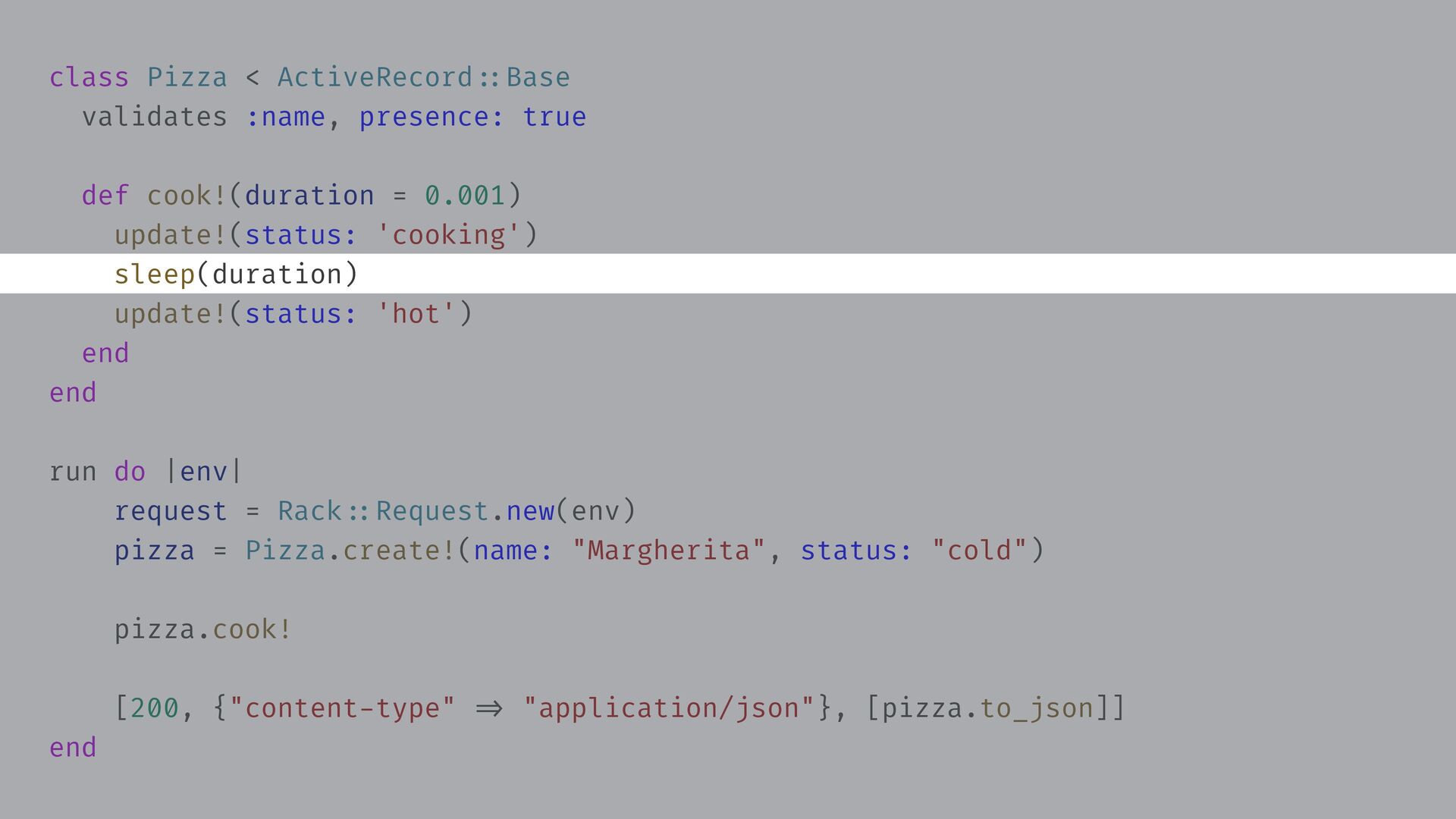Screen dimensions: 1456x819
Task: Click the 'hot' status string
Action: coord(416,314)
